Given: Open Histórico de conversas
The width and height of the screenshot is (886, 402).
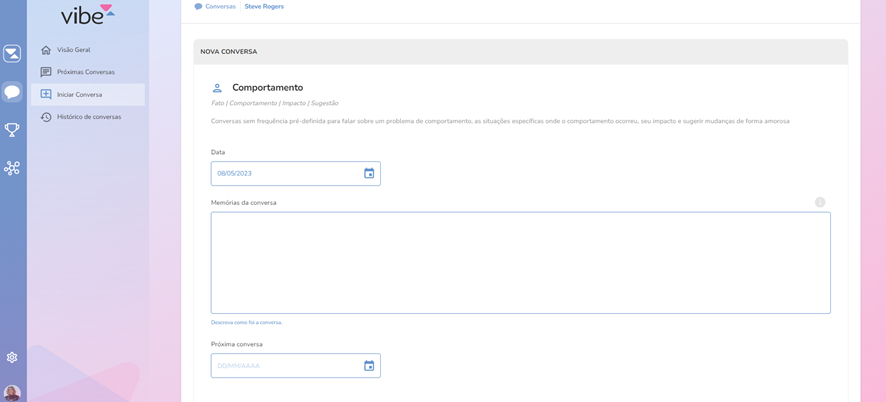Looking at the screenshot, I should 88,117.
